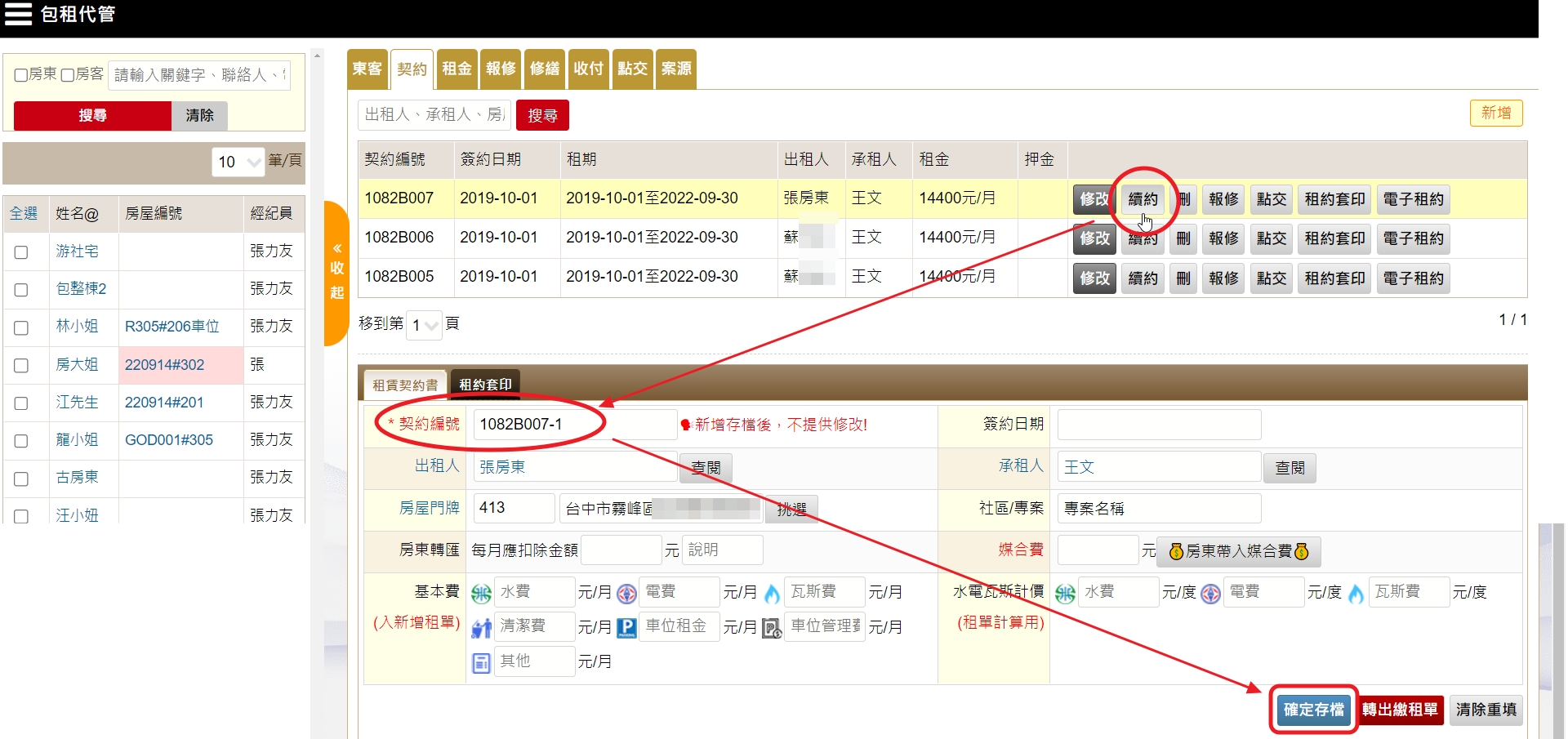Switch to the 租金 tab
The image size is (1568, 739).
pyautogui.click(x=457, y=69)
